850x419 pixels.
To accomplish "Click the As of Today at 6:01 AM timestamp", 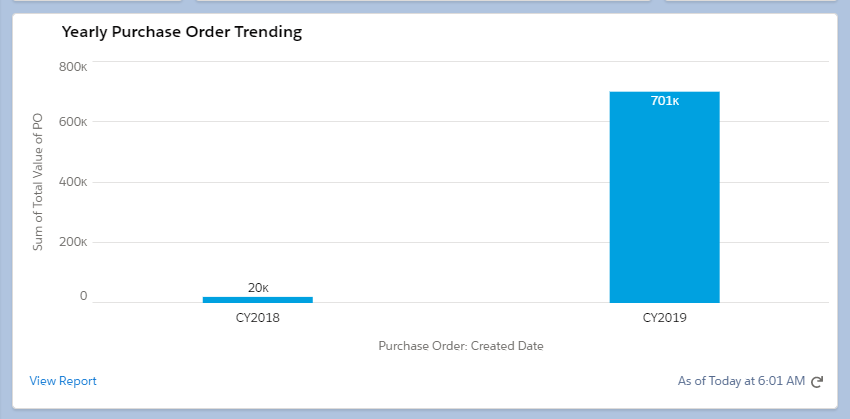I will pos(741,381).
